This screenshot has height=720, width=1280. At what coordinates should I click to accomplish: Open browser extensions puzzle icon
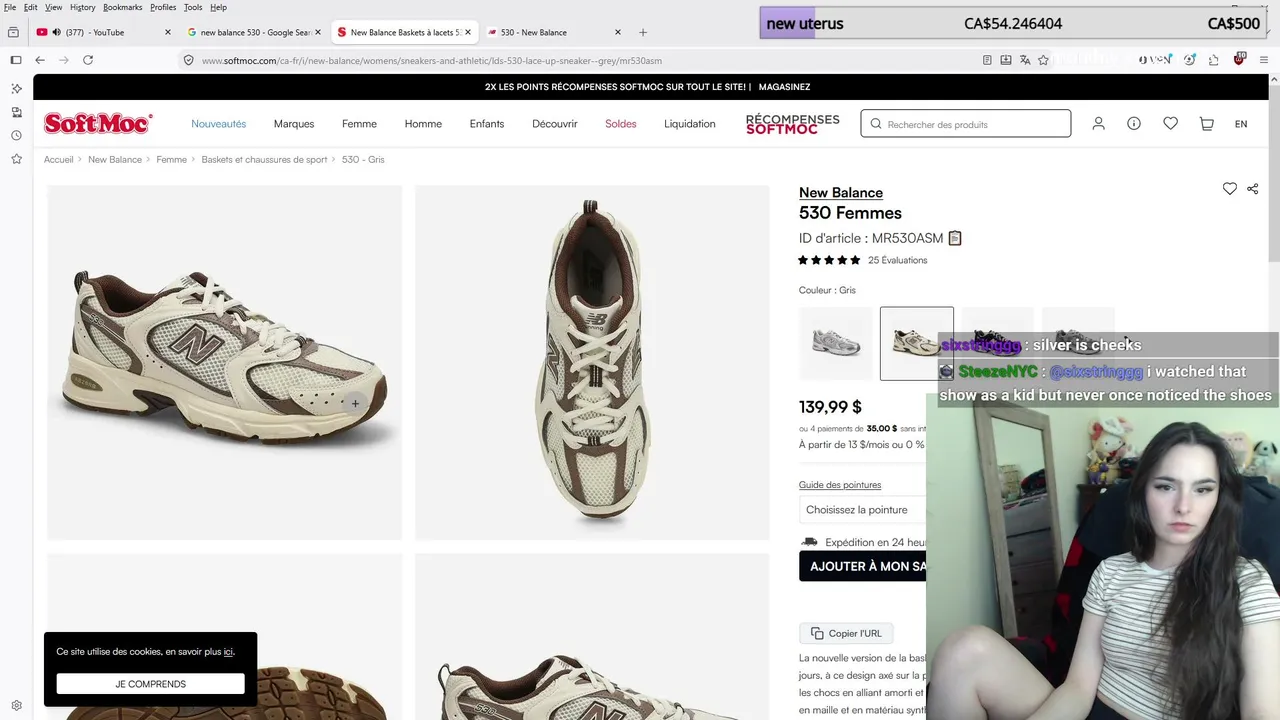click(1214, 60)
